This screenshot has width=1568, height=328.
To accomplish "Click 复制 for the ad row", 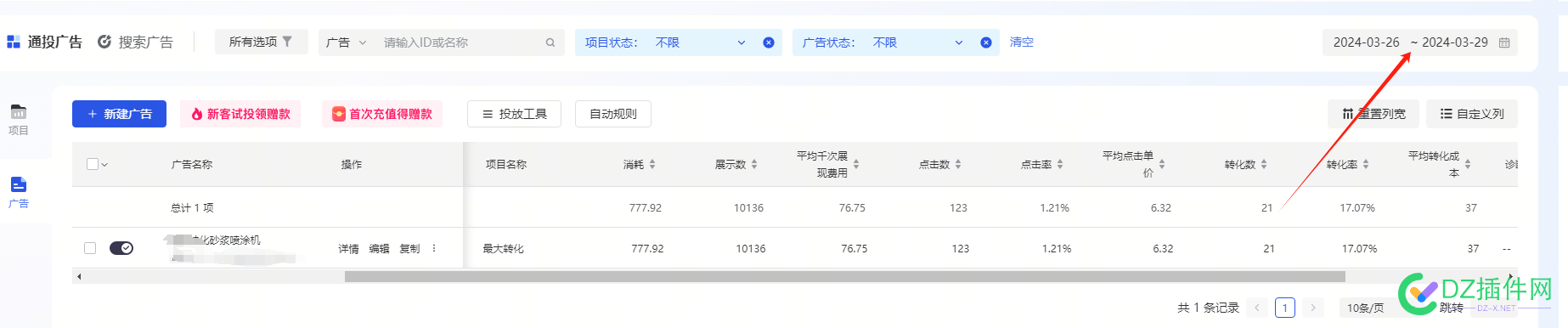I will coord(409,249).
